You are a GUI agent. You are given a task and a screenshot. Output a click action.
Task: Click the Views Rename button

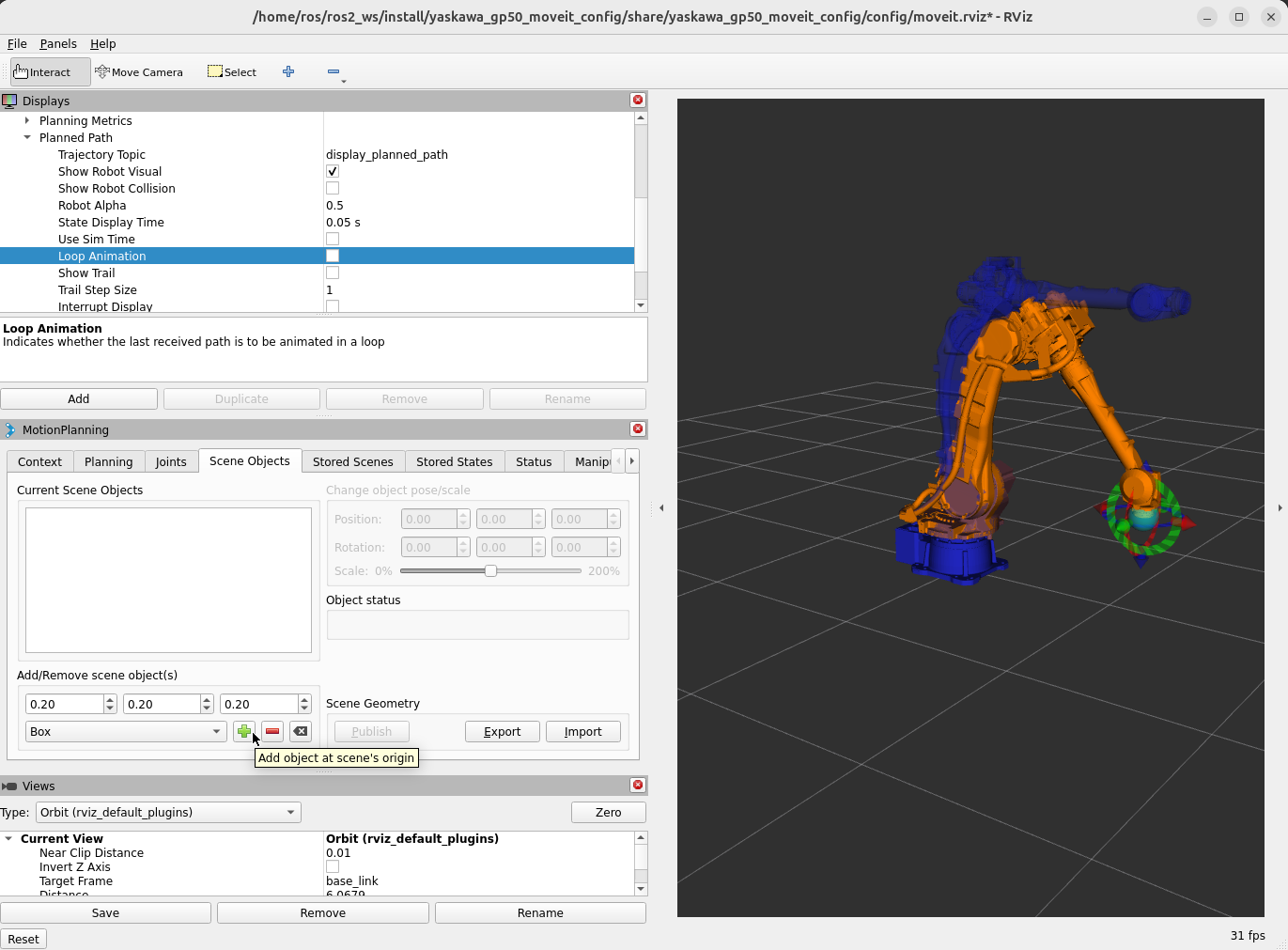(541, 912)
